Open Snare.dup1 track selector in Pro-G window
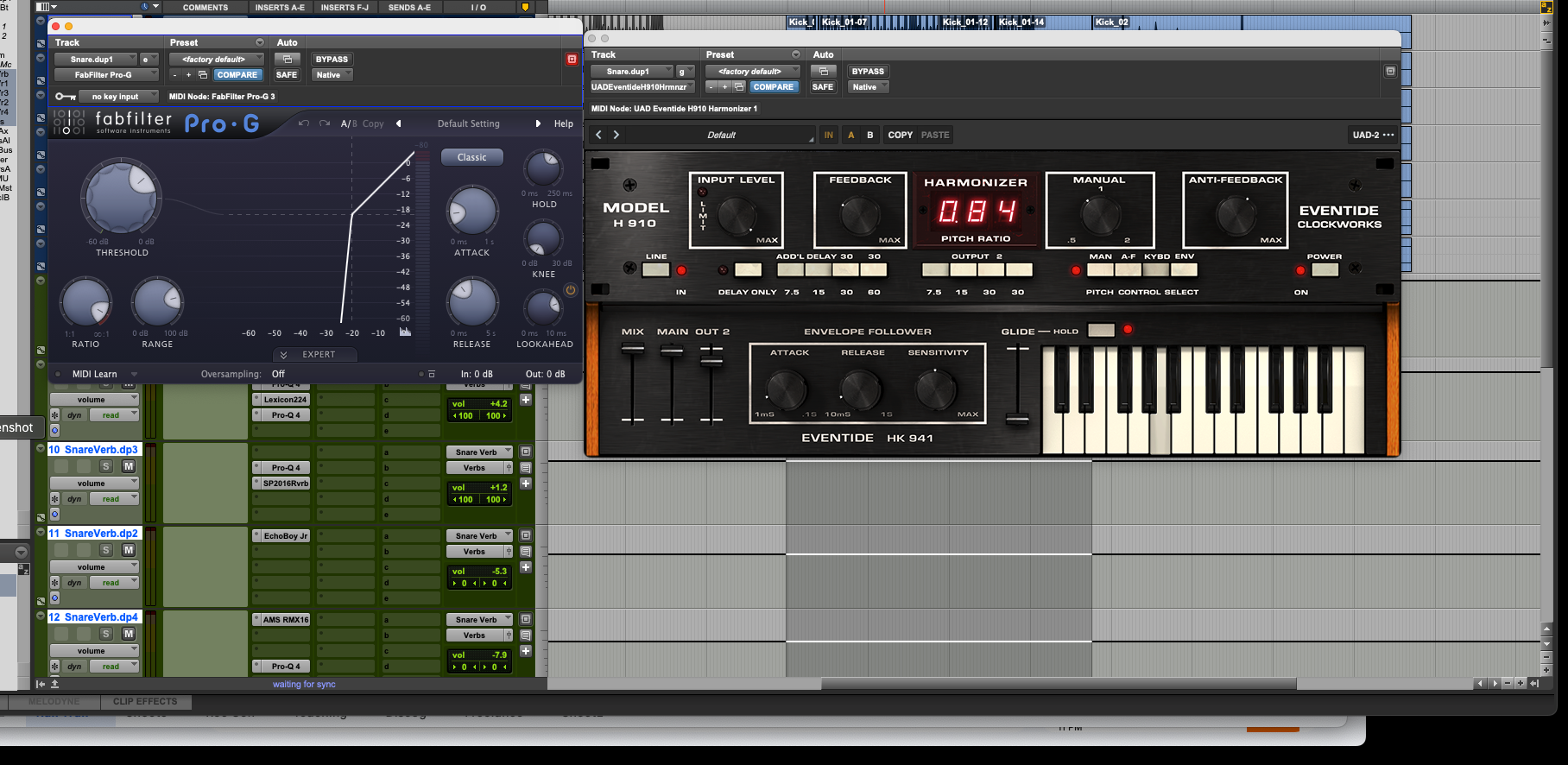1568x765 pixels. point(96,60)
